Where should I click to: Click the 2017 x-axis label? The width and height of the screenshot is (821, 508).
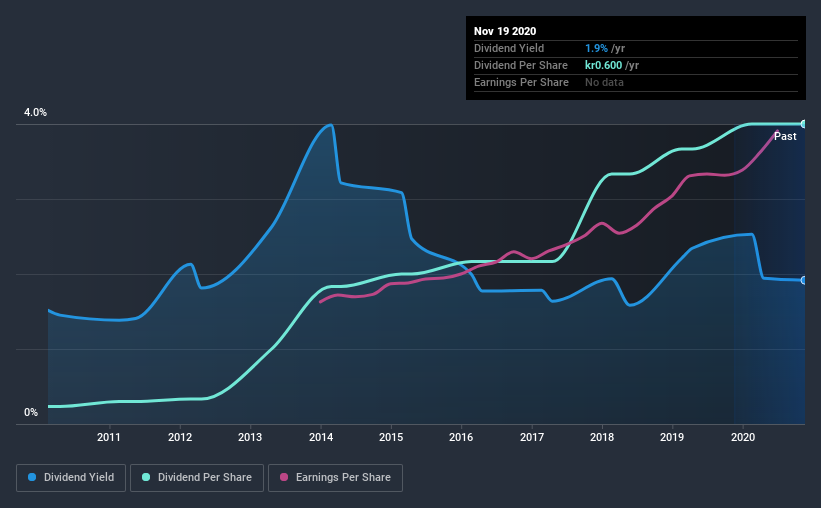pyautogui.click(x=532, y=437)
